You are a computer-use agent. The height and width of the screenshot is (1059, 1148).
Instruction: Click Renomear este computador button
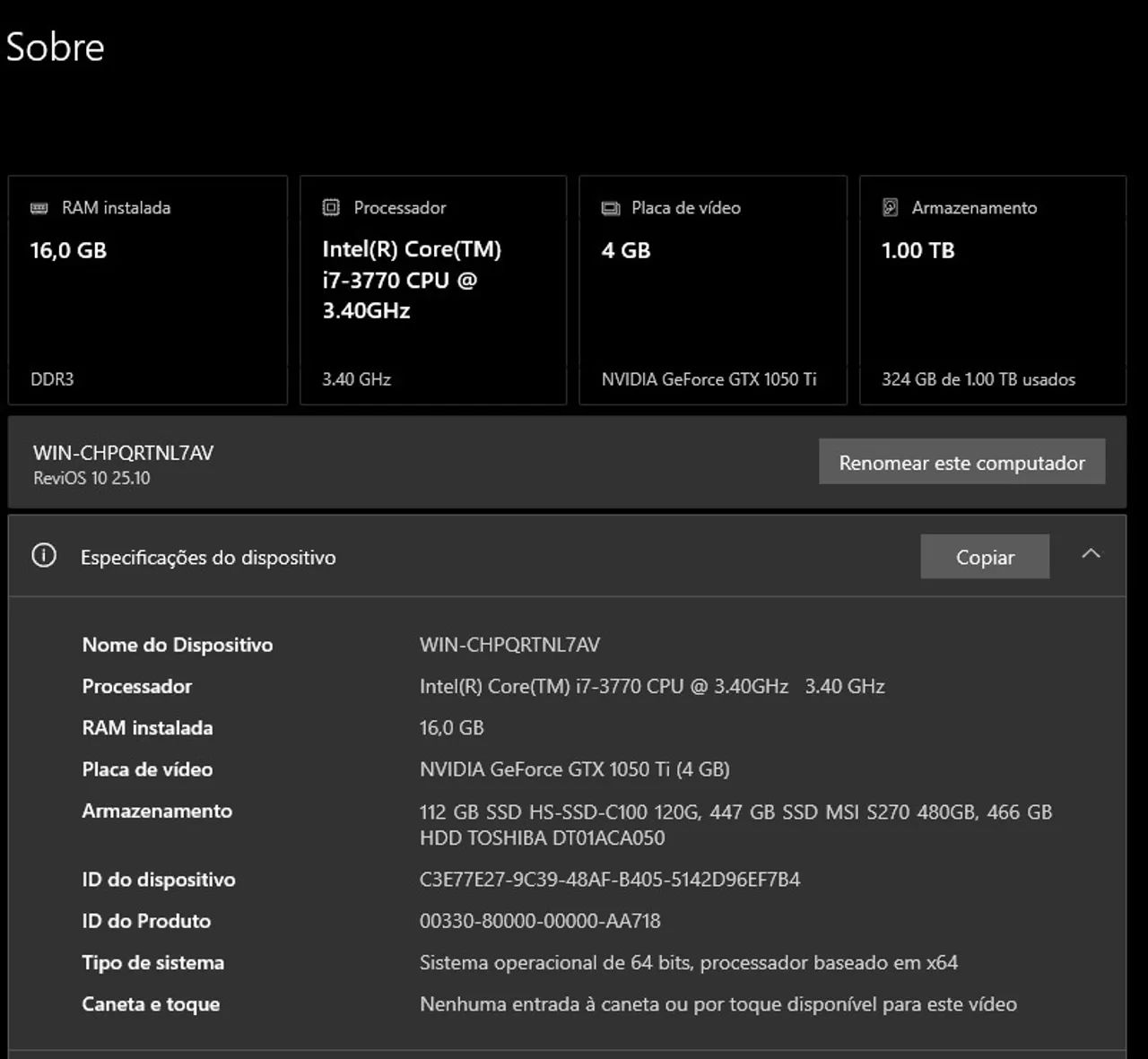[961, 462]
